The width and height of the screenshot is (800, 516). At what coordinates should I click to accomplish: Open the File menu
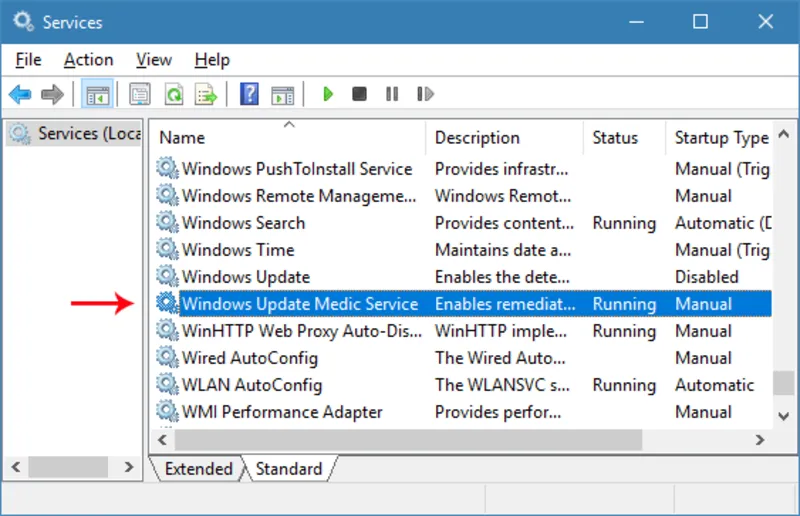pyautogui.click(x=28, y=60)
